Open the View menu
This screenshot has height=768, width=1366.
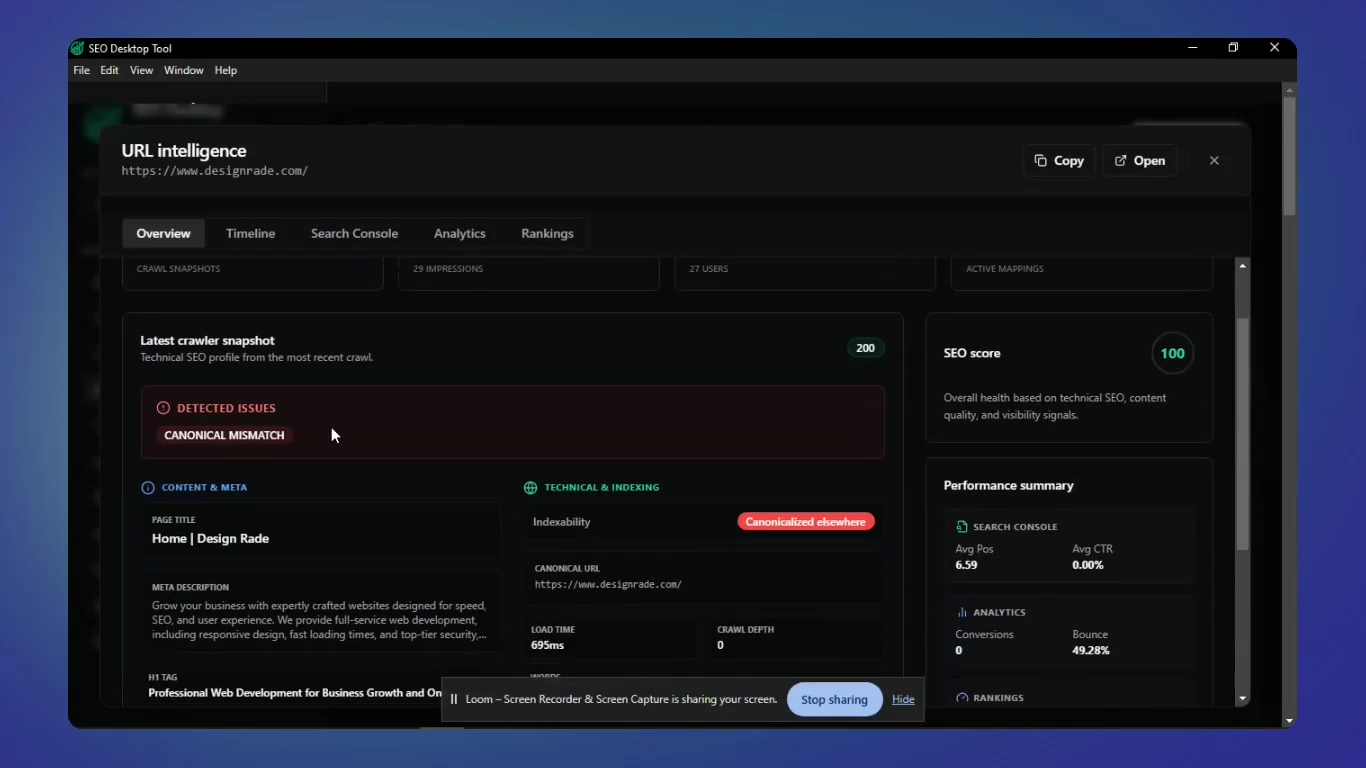[141, 71]
